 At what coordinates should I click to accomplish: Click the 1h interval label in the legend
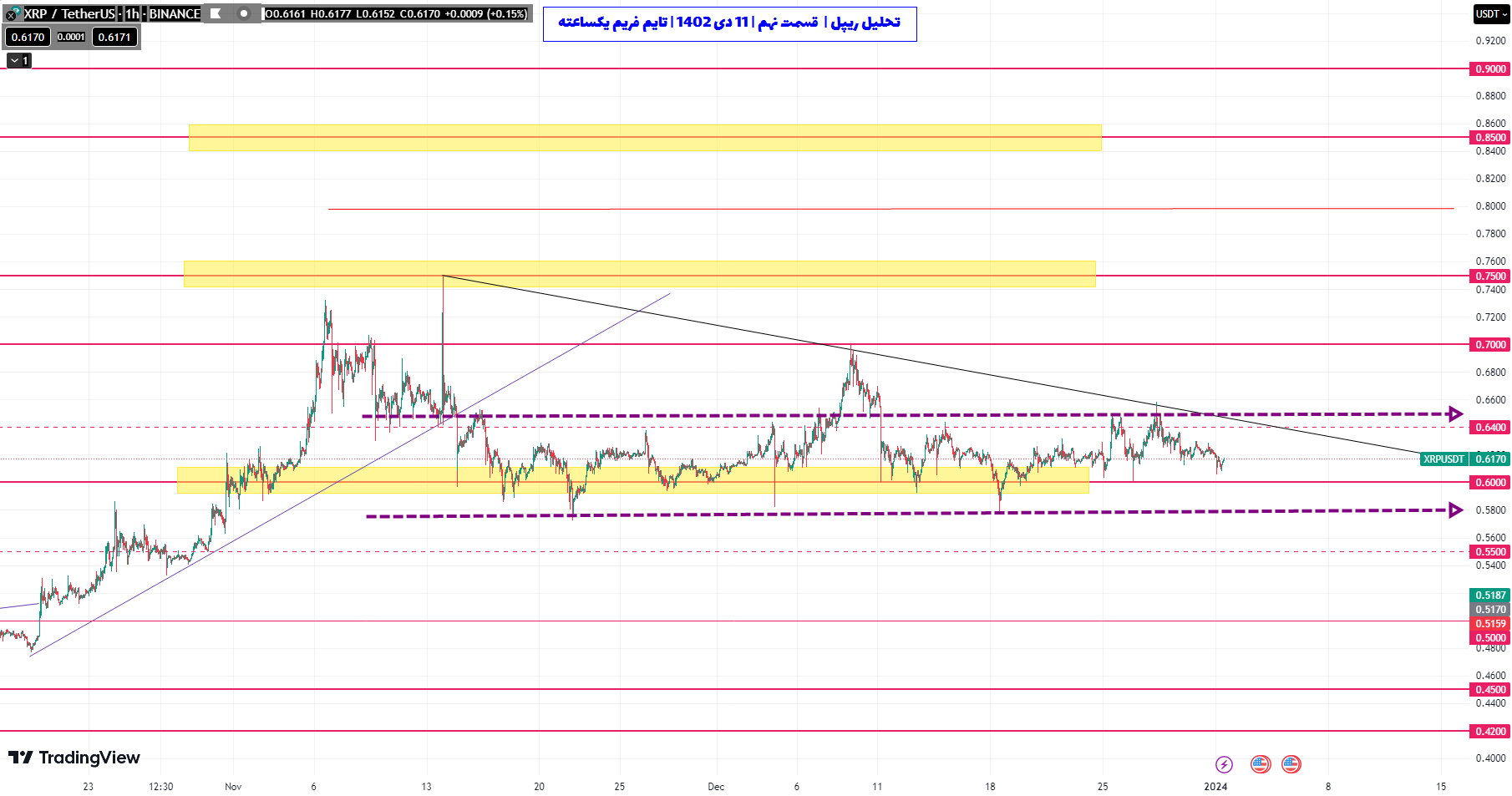tap(132, 13)
